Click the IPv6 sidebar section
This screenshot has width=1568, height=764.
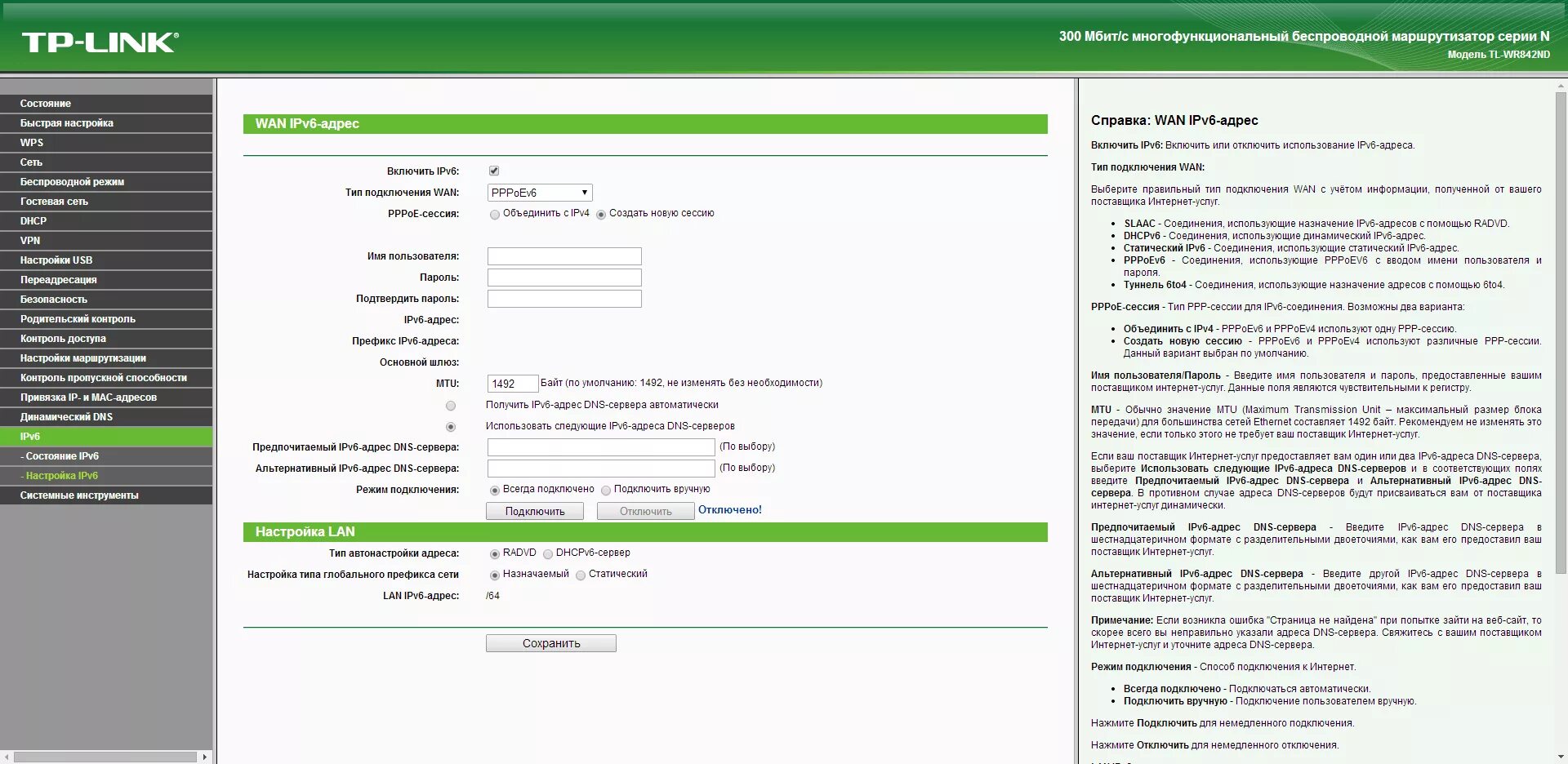[106, 437]
